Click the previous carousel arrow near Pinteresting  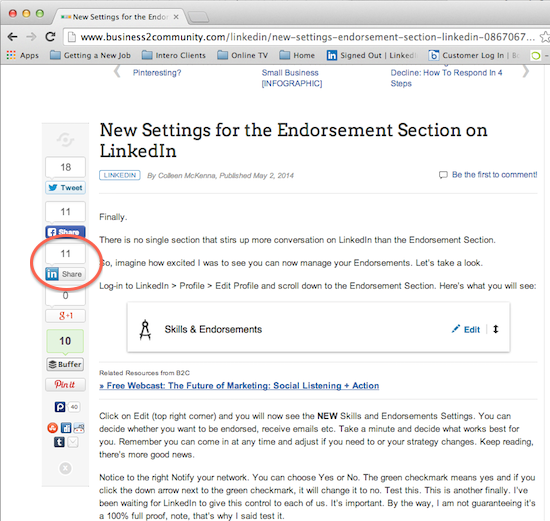tap(117, 72)
